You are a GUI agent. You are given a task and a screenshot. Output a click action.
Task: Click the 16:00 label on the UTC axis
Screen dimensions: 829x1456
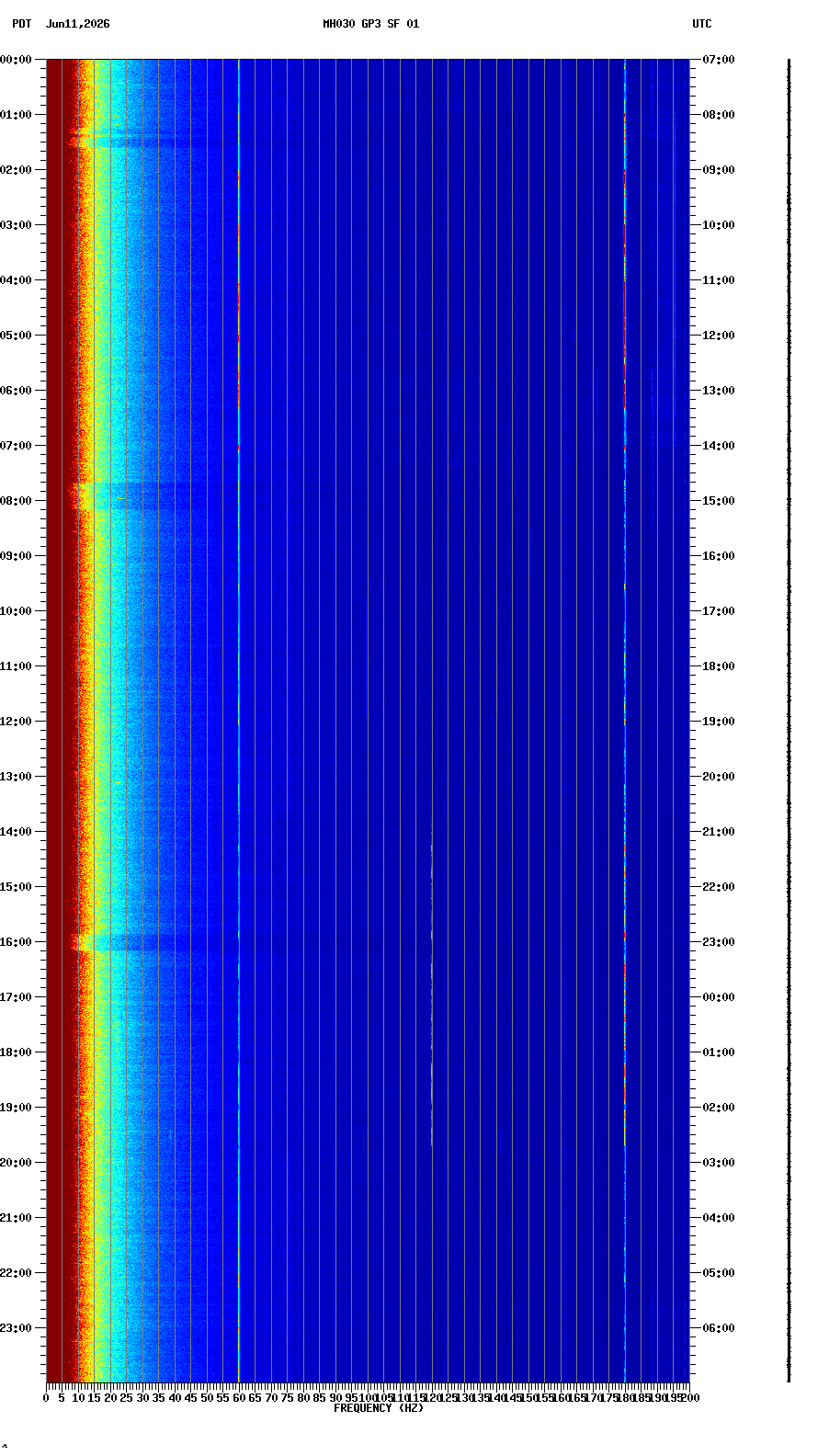click(x=719, y=556)
